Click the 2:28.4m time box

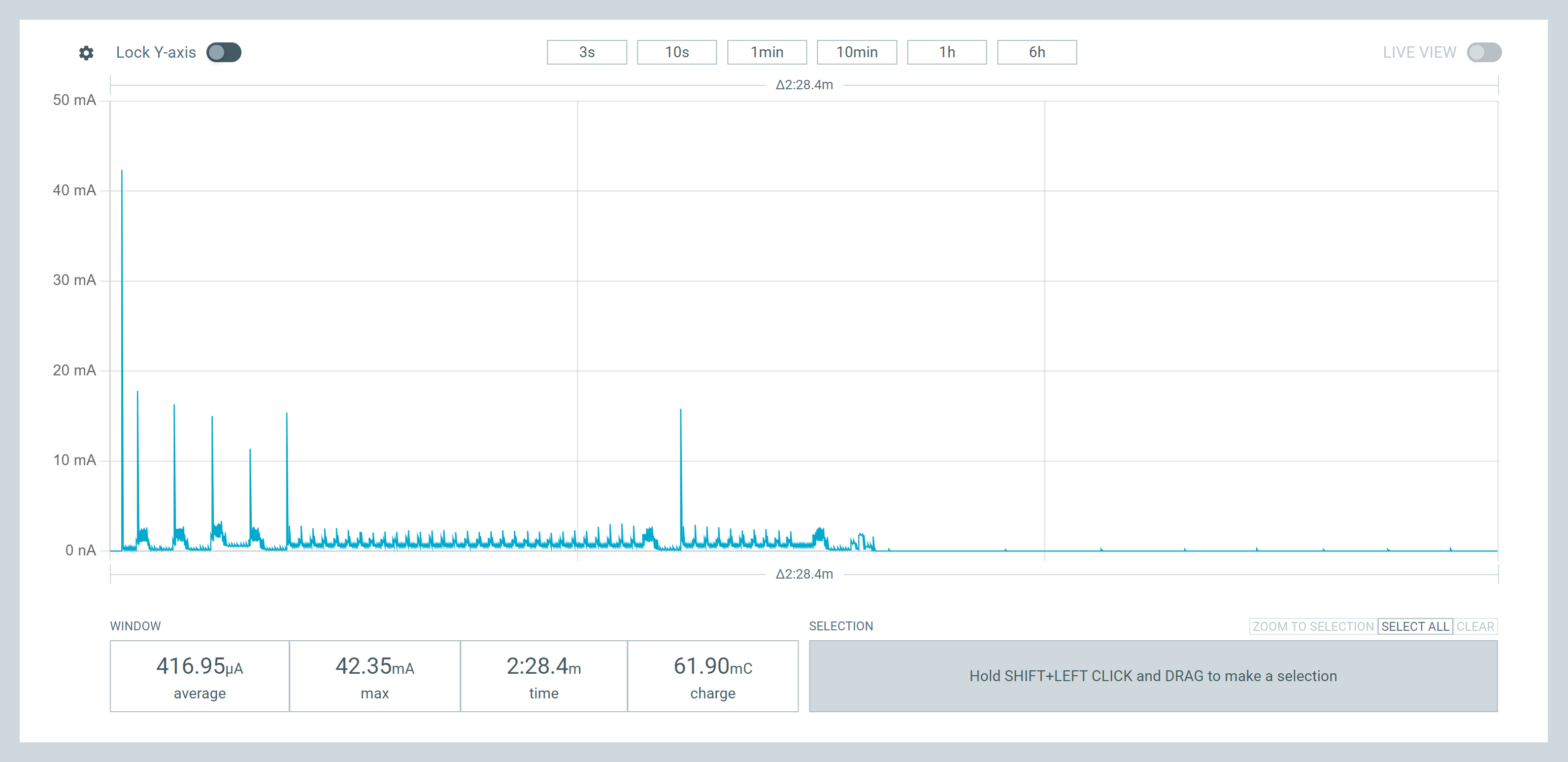click(x=543, y=676)
